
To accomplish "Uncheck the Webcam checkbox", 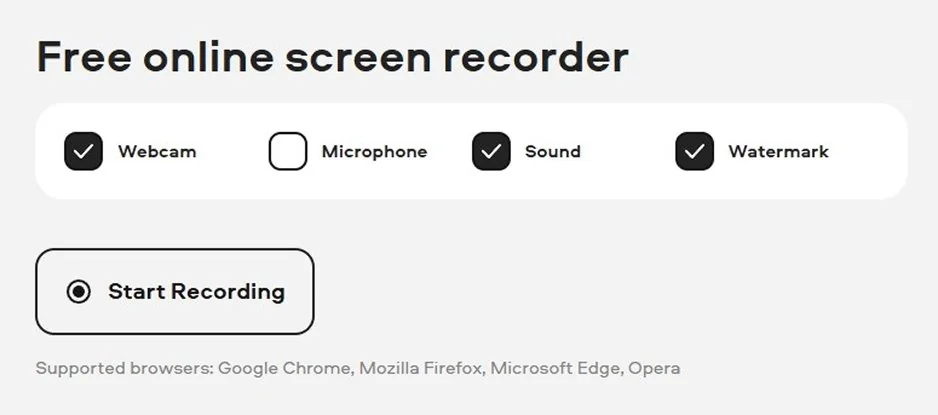I will 83,152.
